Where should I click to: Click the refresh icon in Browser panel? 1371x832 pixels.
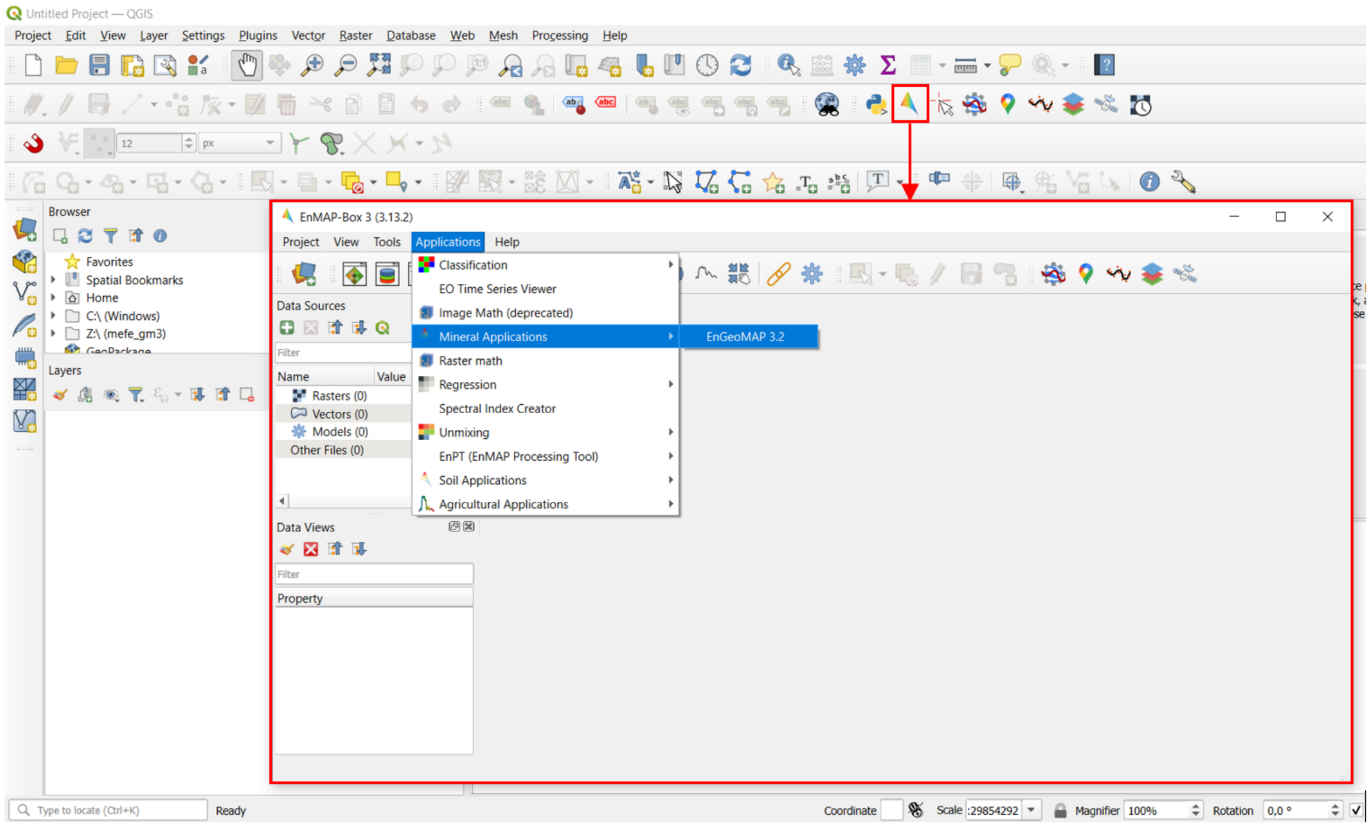tap(85, 236)
